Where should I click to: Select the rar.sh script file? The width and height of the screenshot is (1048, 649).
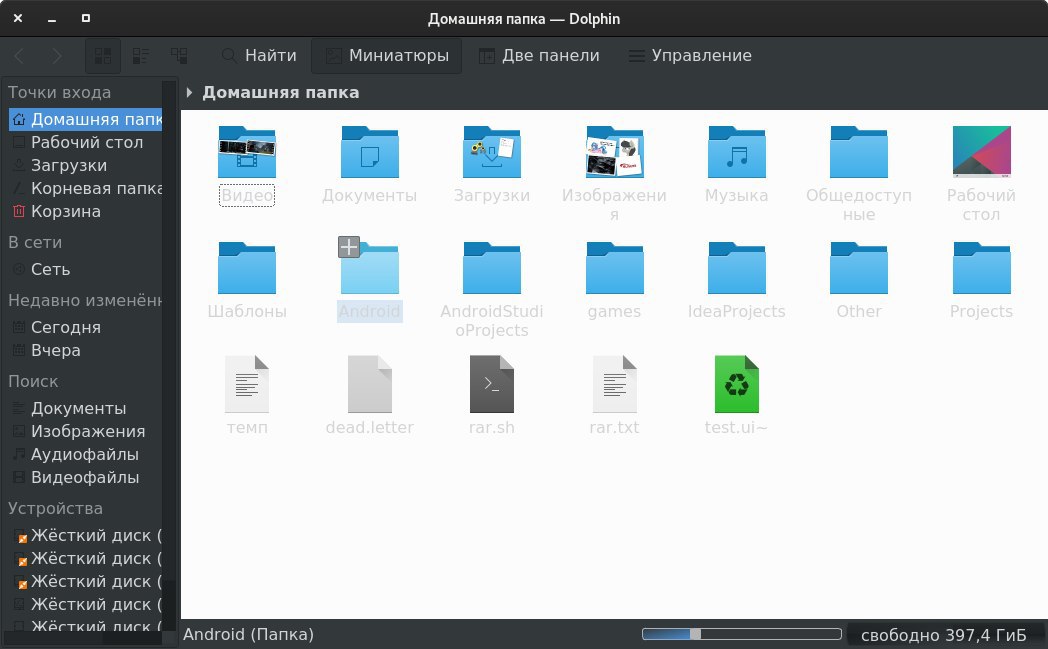pyautogui.click(x=492, y=384)
